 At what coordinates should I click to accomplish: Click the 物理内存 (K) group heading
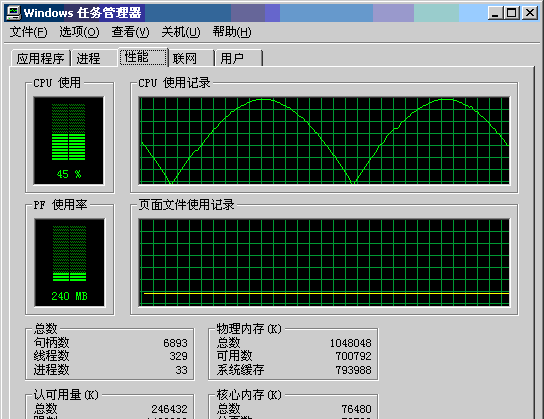[x=249, y=328]
